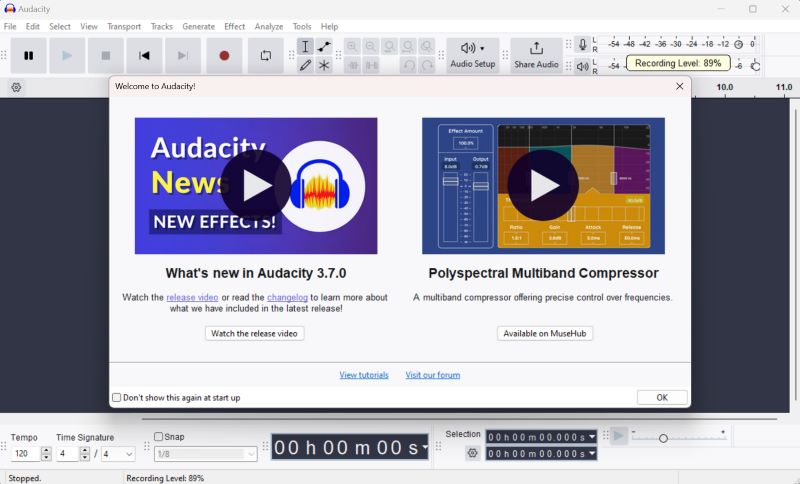Click the Trim audio outside selection icon
The height and width of the screenshot is (484, 800).
coord(352,65)
